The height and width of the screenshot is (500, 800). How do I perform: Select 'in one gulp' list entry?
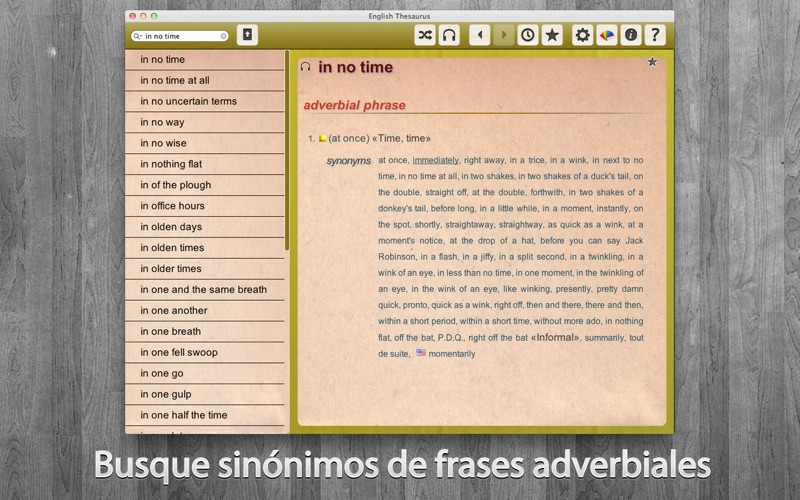click(205, 394)
